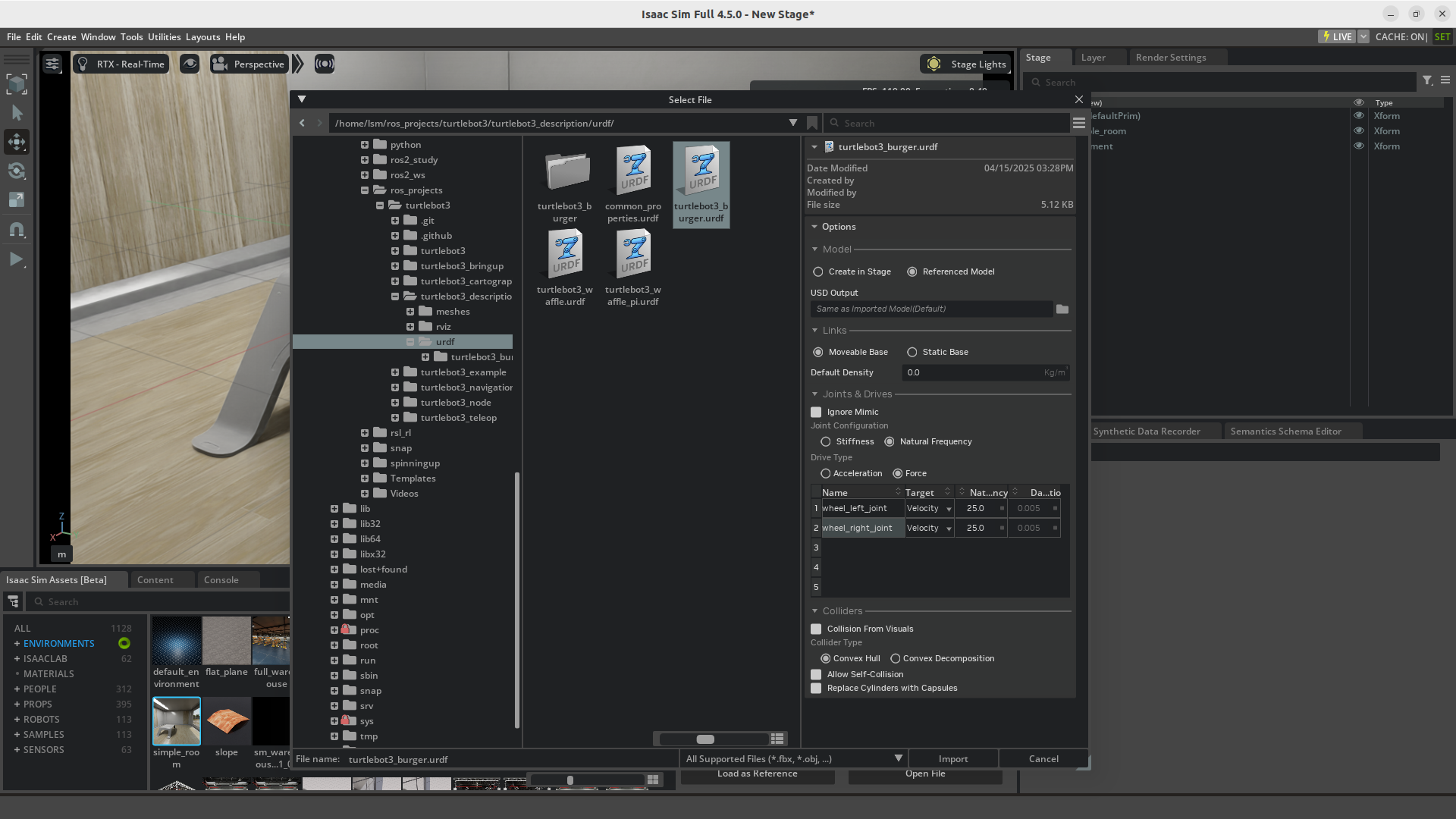Image resolution: width=1456 pixels, height=819 pixels.
Task: Open the viewport settings sliders icon
Action: pyautogui.click(x=52, y=64)
